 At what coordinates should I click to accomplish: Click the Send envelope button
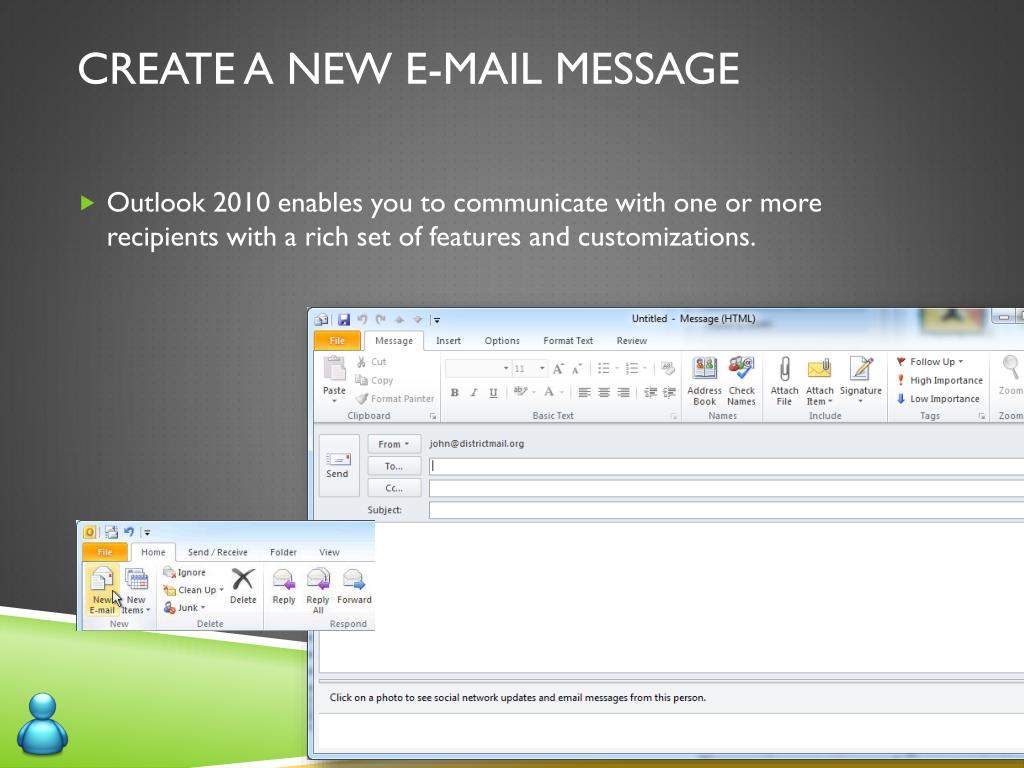coord(338,466)
